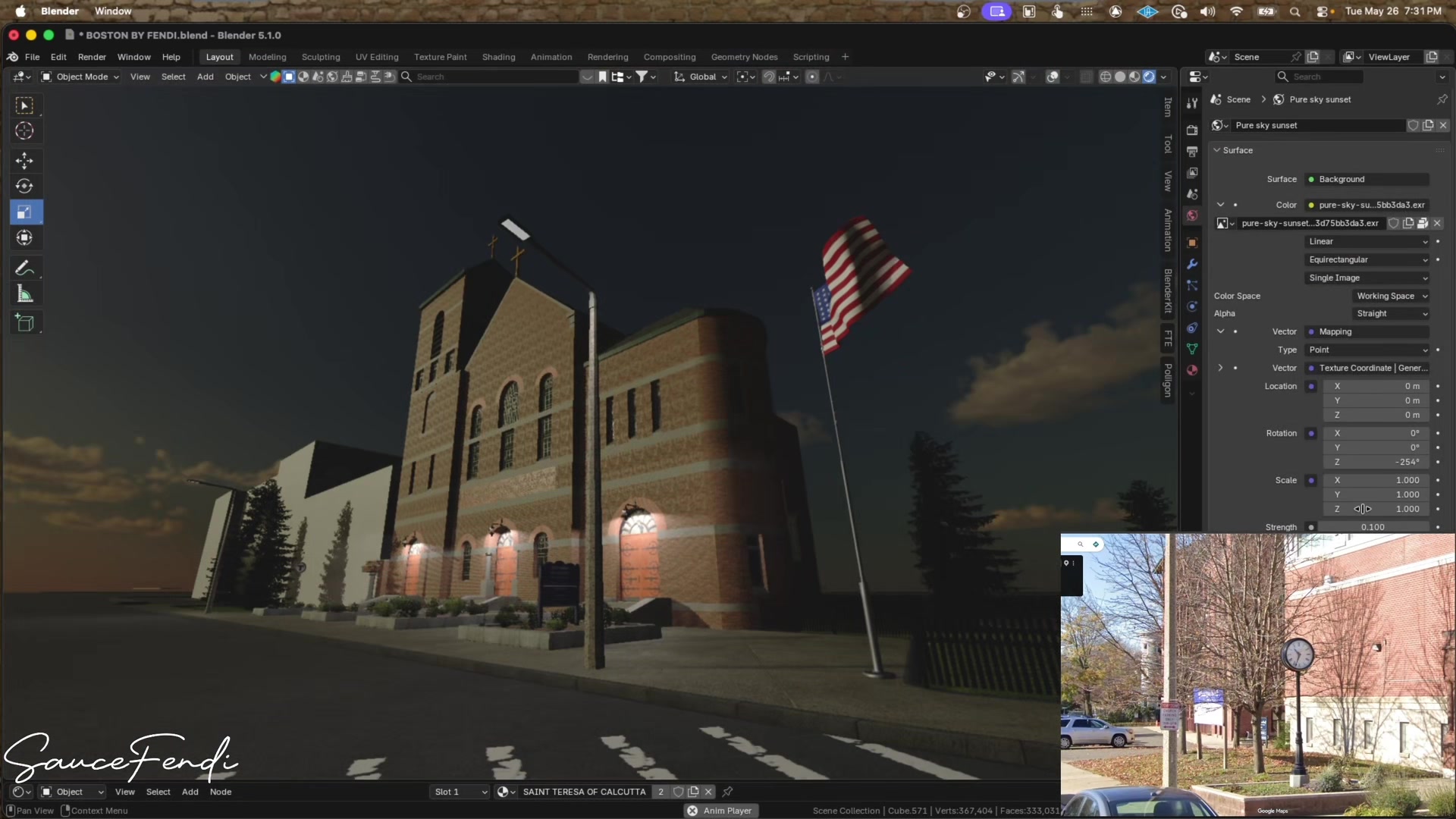Viewport: 1456px width, 819px height.
Task: Open the Object Data properties tab
Action: coord(1192,349)
